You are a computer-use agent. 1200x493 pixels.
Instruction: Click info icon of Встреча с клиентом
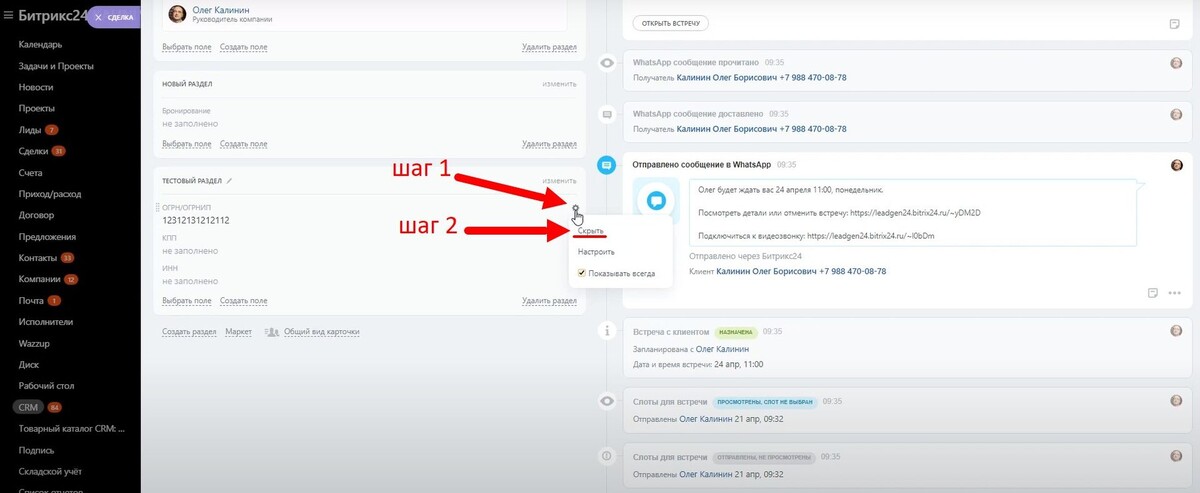point(606,330)
